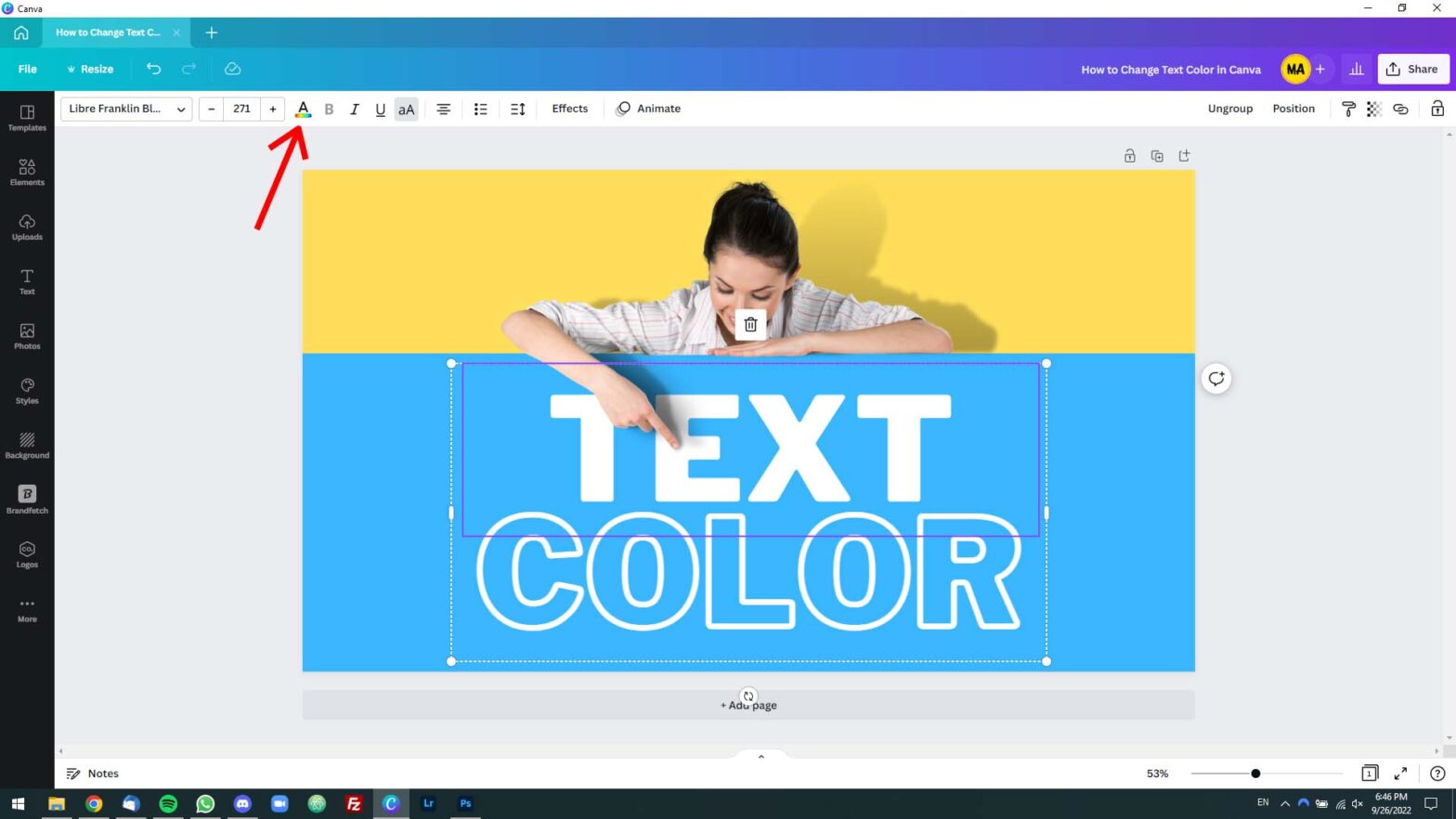Screen dimensions: 1456x819
Task: Open the Photos sidebar panel
Action: pyautogui.click(x=27, y=336)
